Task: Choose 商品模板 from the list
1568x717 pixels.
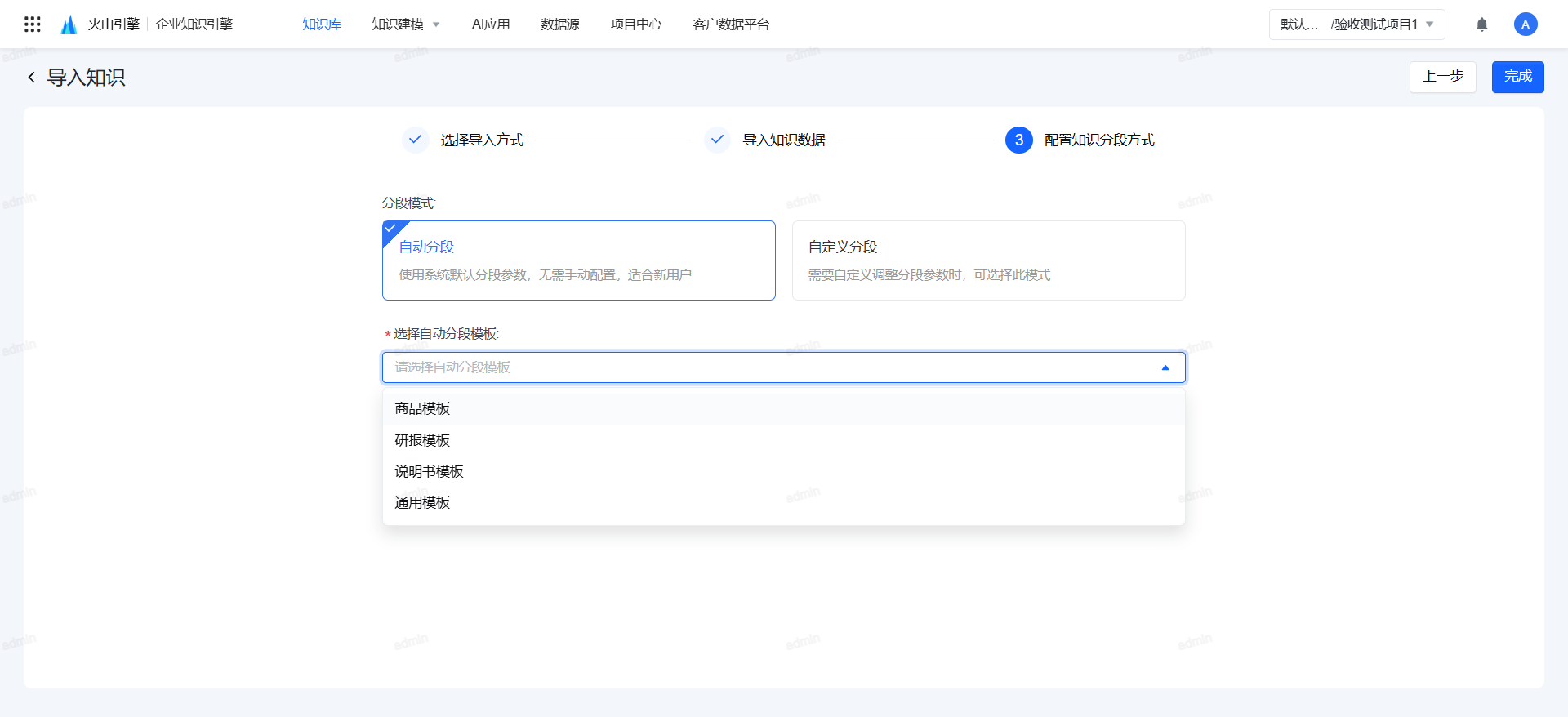Action: (423, 409)
